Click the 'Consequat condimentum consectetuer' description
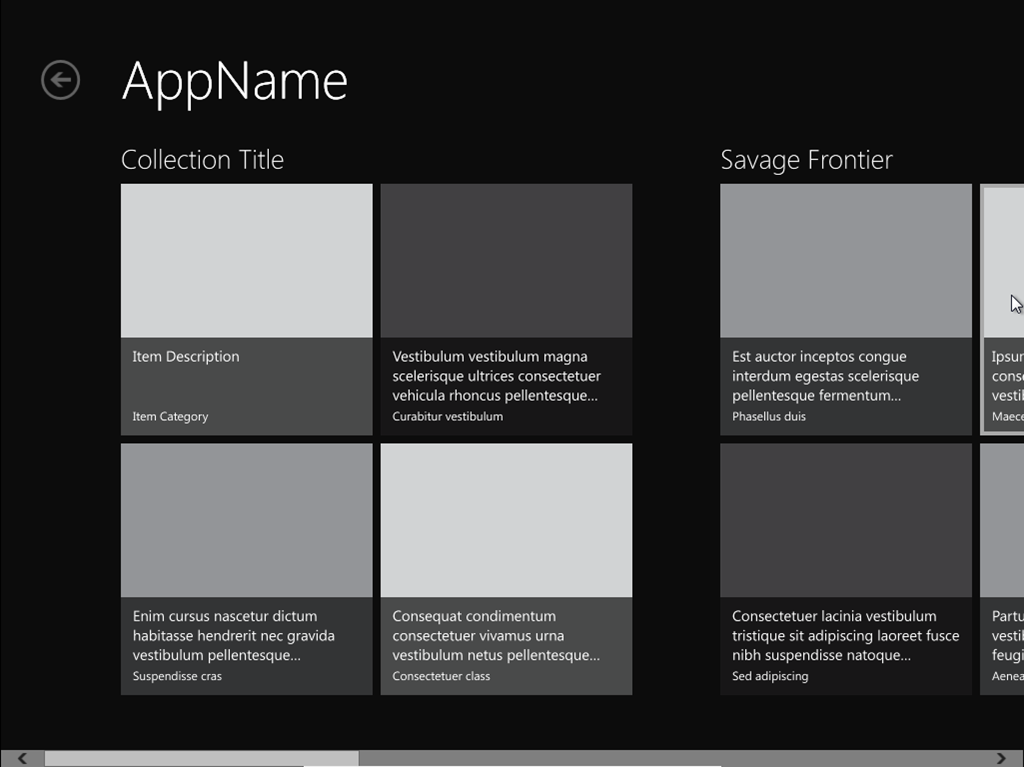Viewport: 1024px width, 767px height. coord(496,636)
